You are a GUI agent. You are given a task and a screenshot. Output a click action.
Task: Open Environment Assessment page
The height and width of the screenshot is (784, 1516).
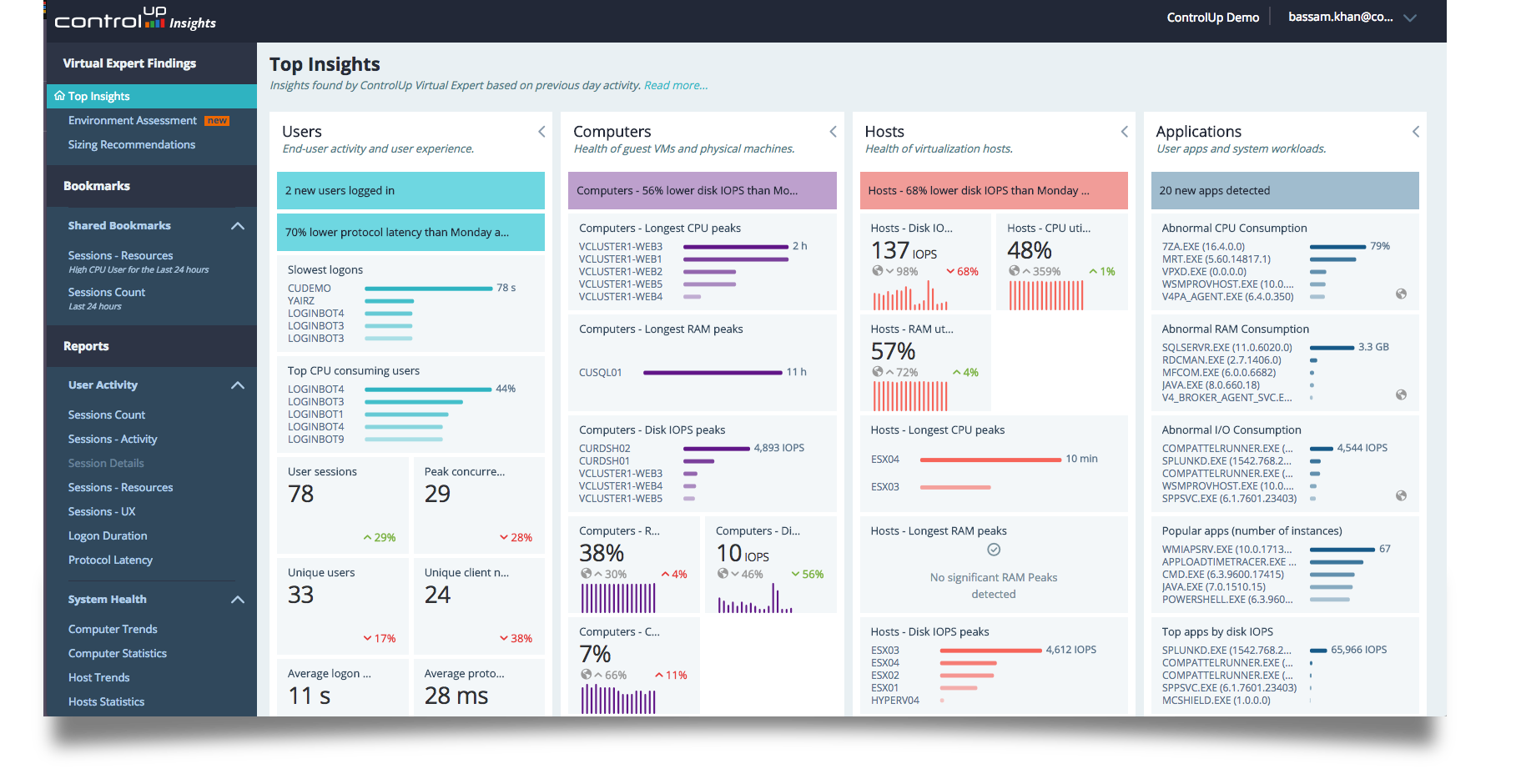tap(133, 121)
